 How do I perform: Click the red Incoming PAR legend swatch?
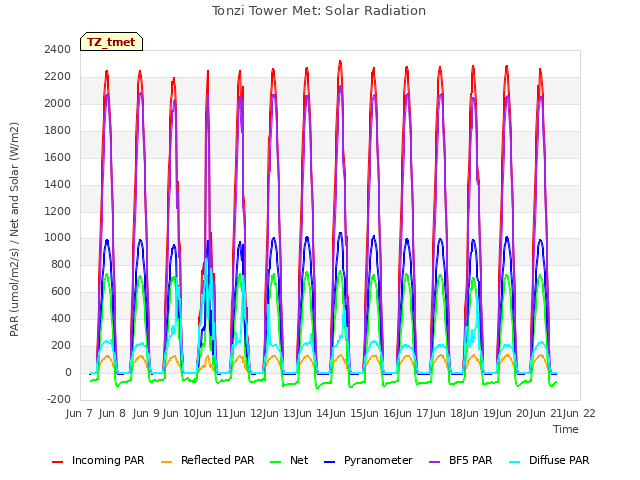click(x=58, y=462)
